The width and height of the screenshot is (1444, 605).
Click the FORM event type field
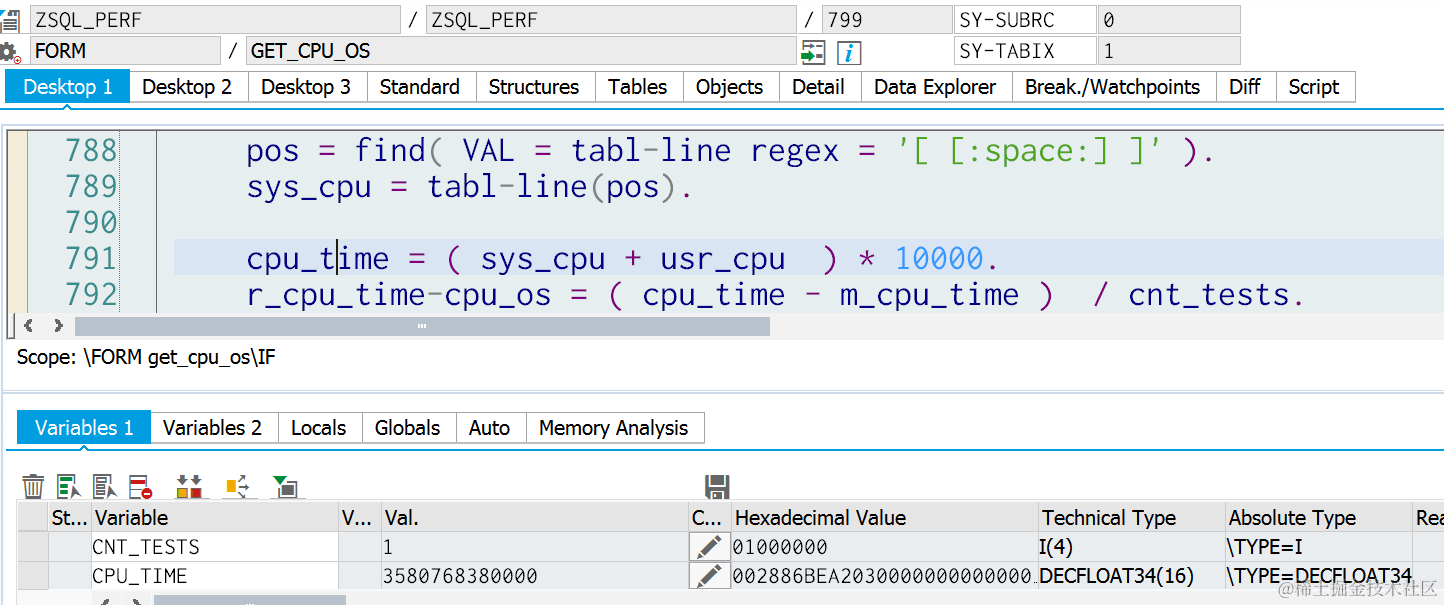point(125,51)
